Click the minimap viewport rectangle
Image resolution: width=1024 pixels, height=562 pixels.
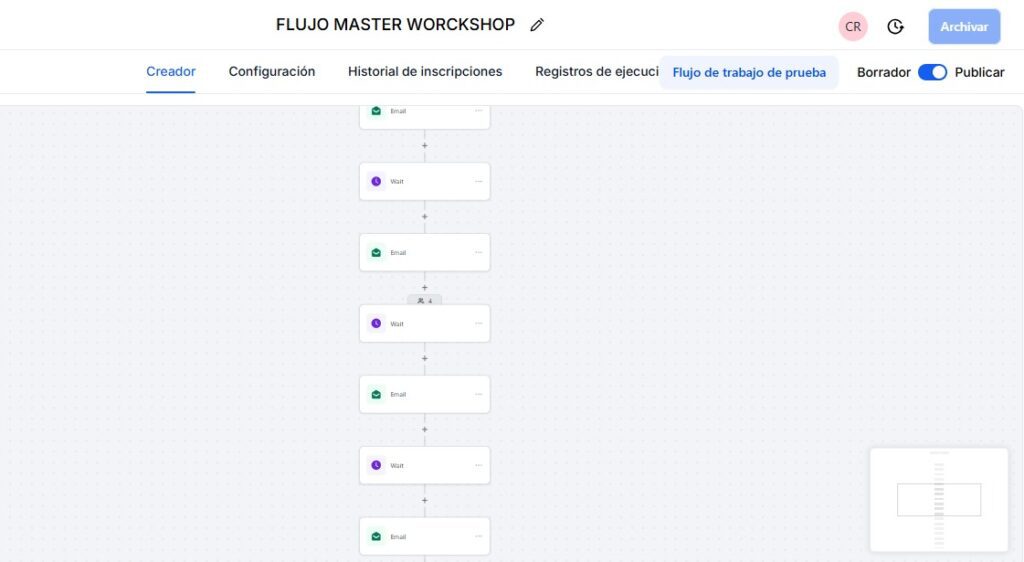pos(938,499)
